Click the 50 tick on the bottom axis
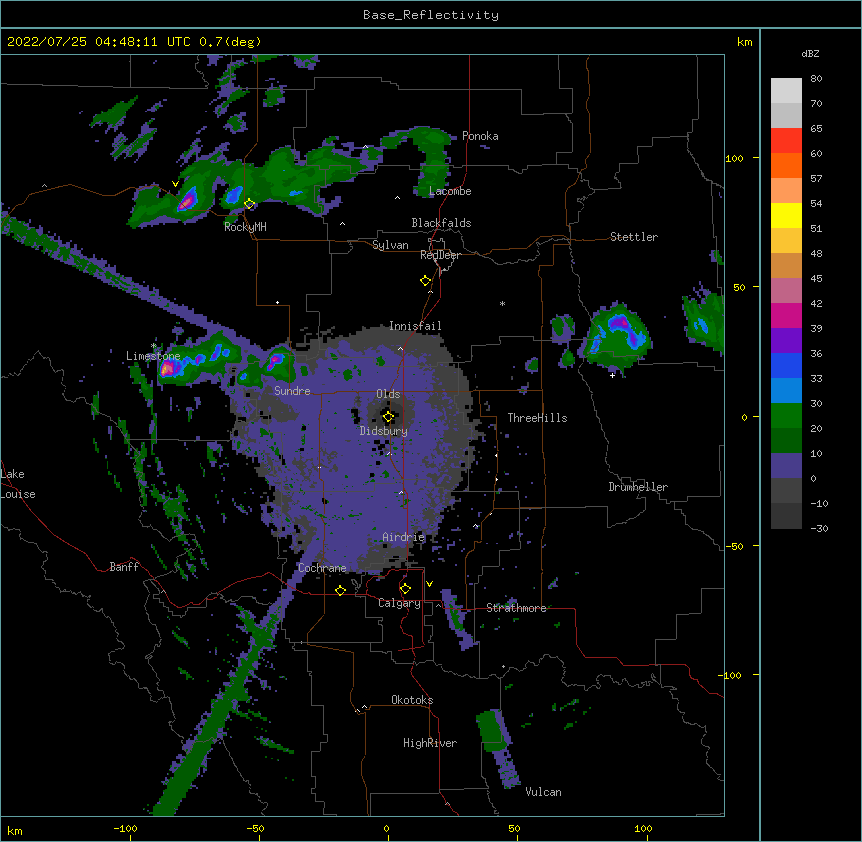862x842 pixels. pyautogui.click(x=514, y=828)
